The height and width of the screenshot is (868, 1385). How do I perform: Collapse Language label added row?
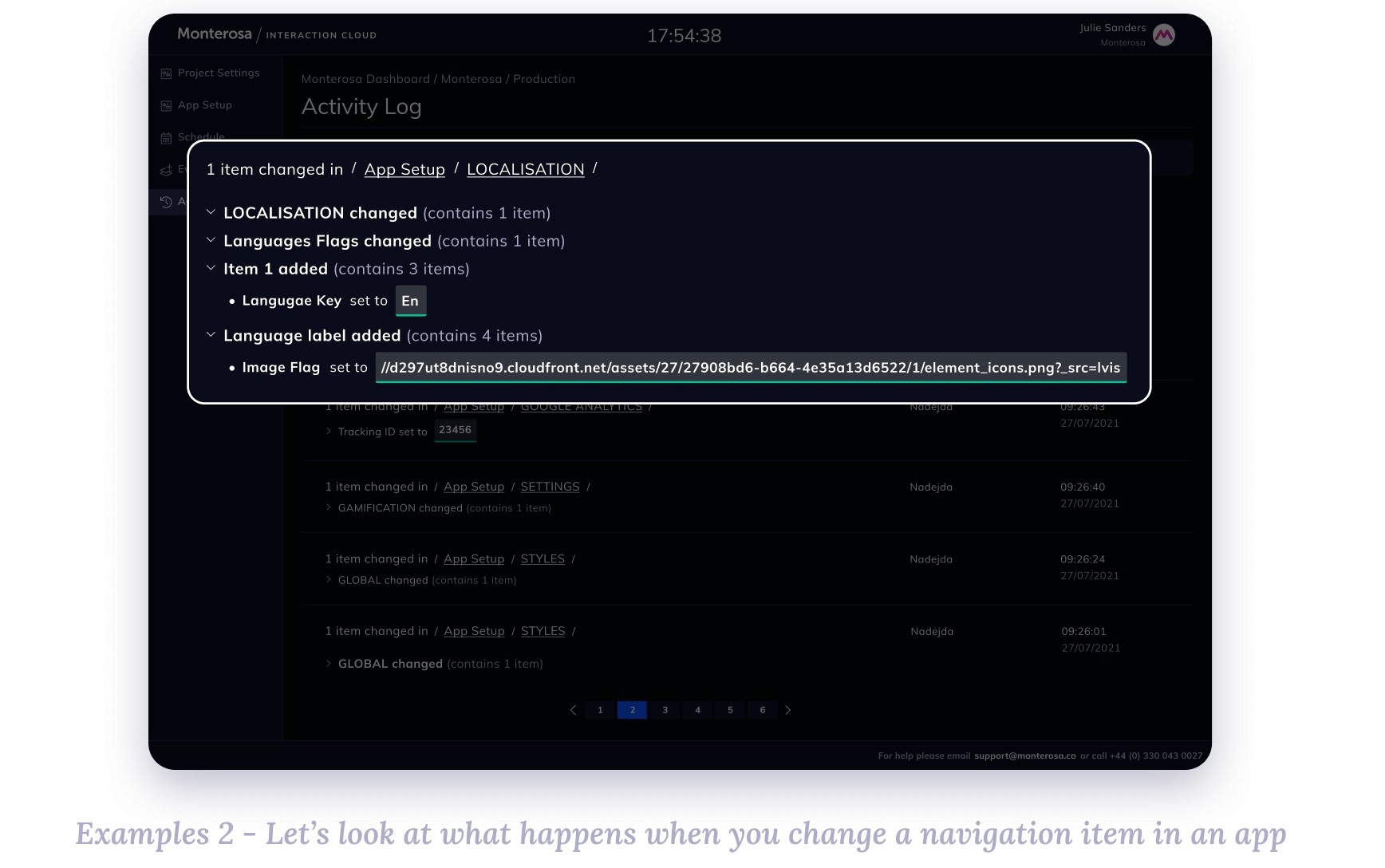211,335
